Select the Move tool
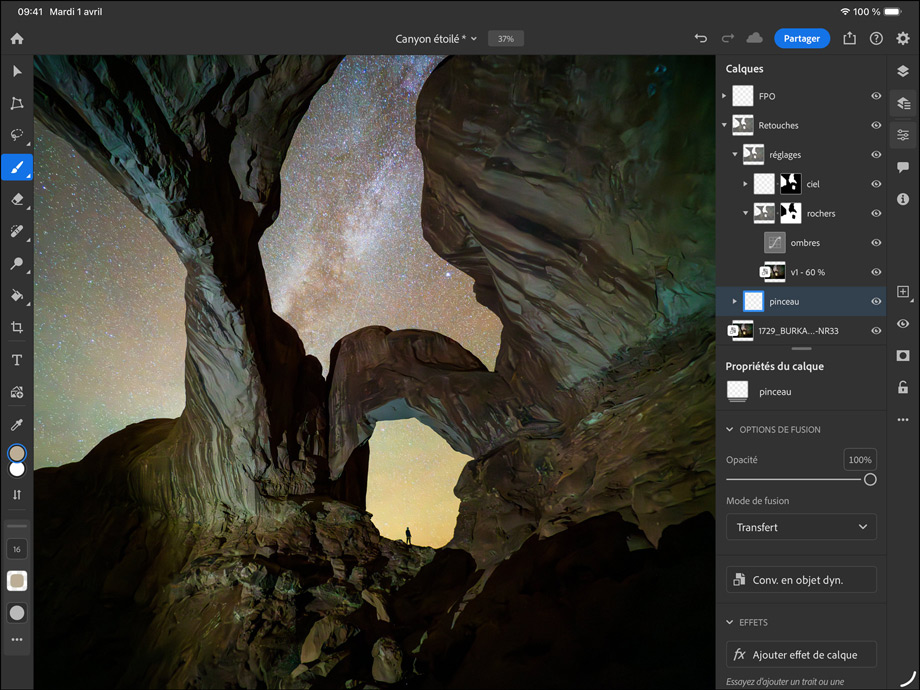The height and width of the screenshot is (690, 920). [x=16, y=71]
